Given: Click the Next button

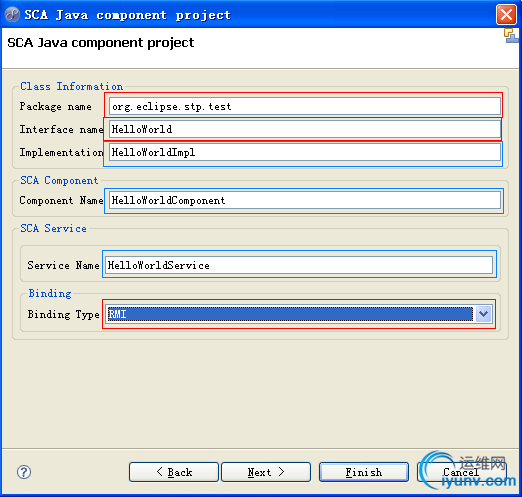Looking at the screenshot, I should [266, 472].
